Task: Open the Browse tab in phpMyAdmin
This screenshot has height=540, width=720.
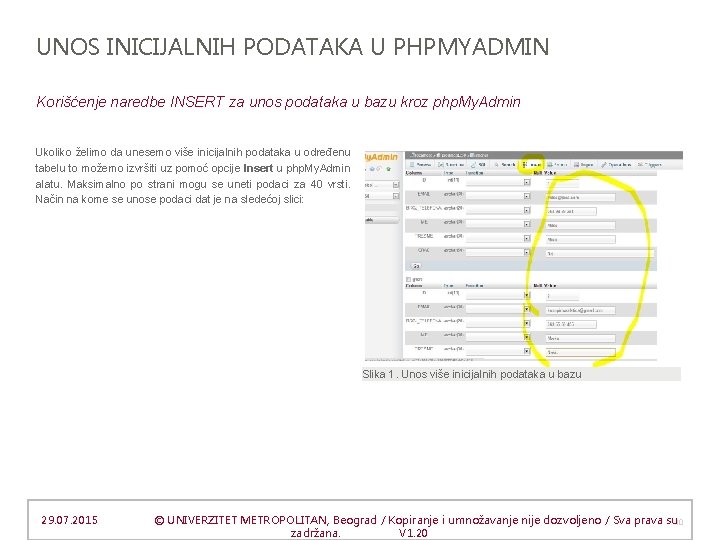Action: click(421, 164)
